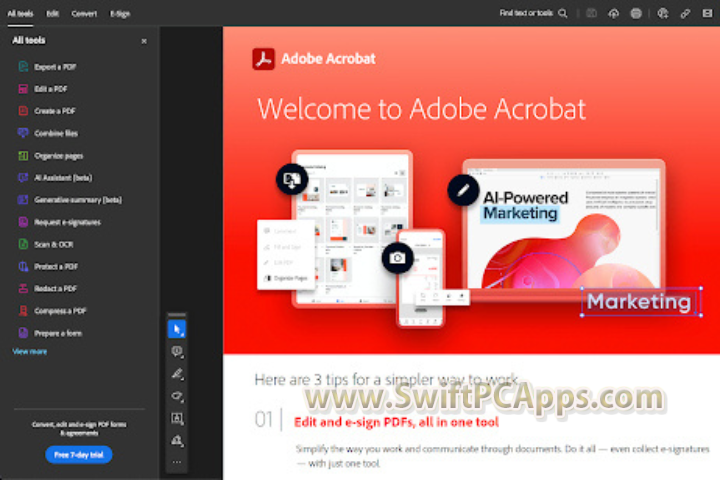Click the Print icon in top bar

(636, 13)
